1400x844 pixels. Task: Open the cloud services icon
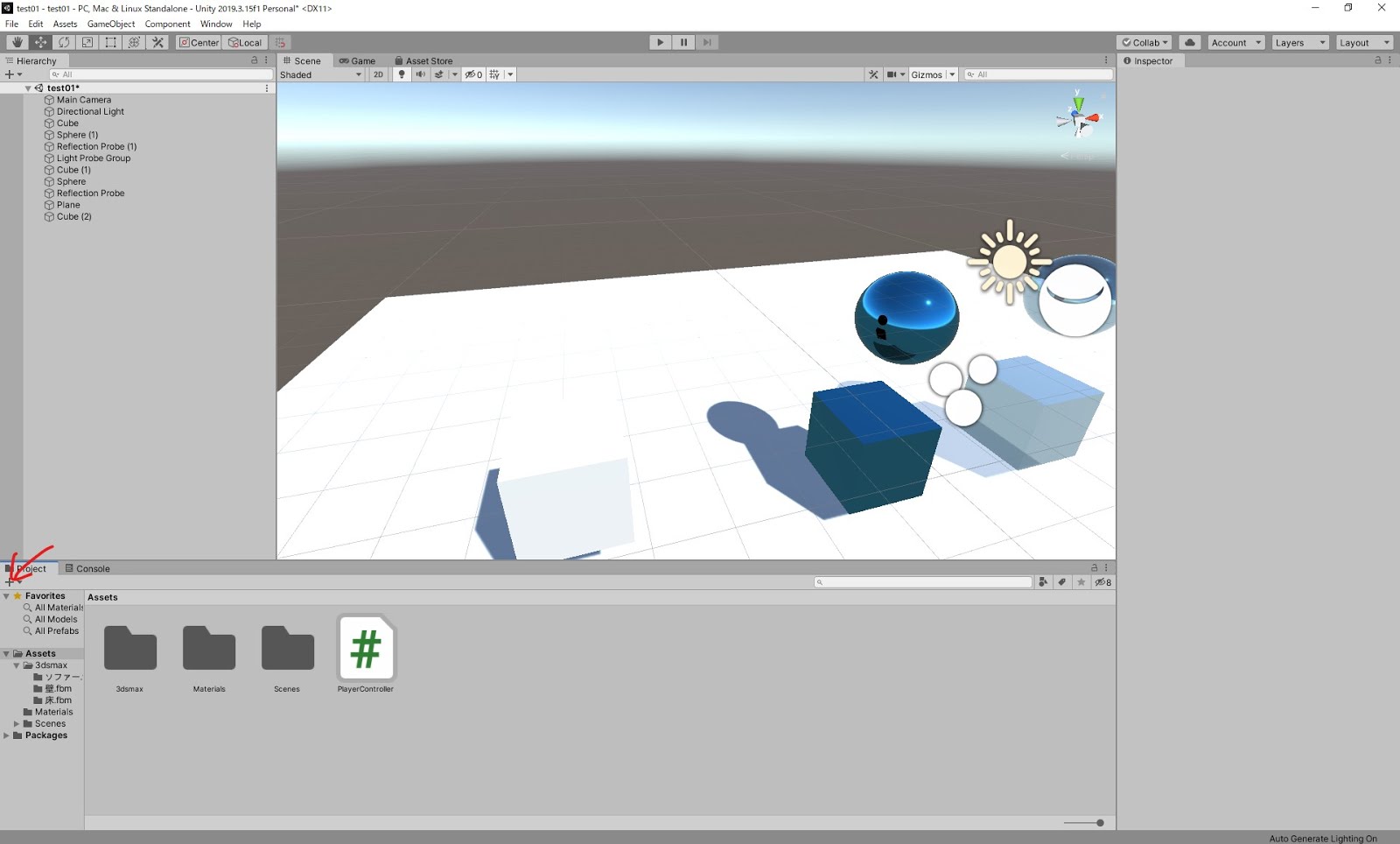(1190, 42)
